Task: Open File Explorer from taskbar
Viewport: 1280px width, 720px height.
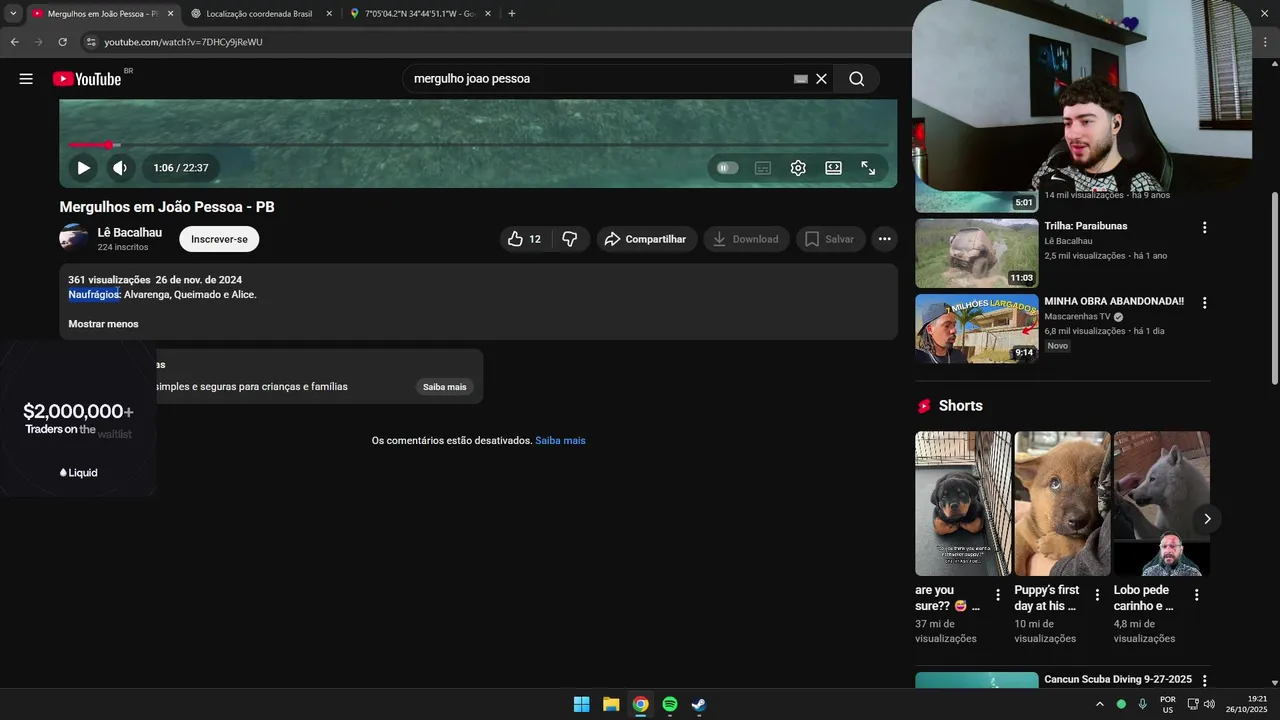Action: (611, 704)
